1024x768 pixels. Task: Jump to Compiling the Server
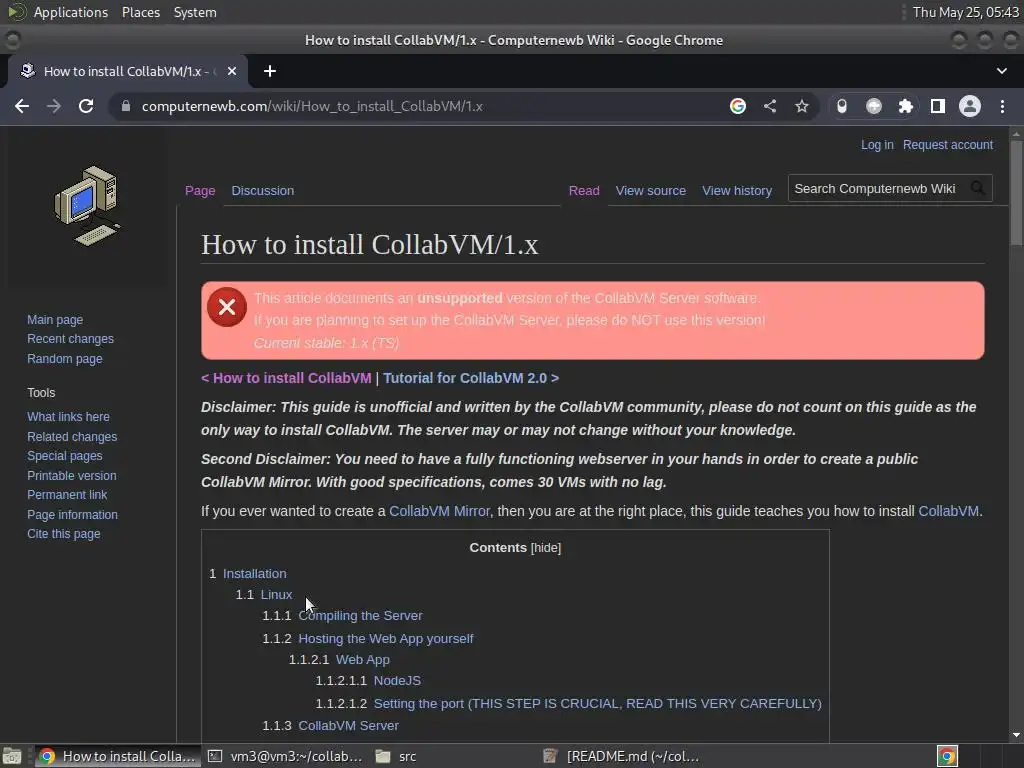tap(360, 616)
